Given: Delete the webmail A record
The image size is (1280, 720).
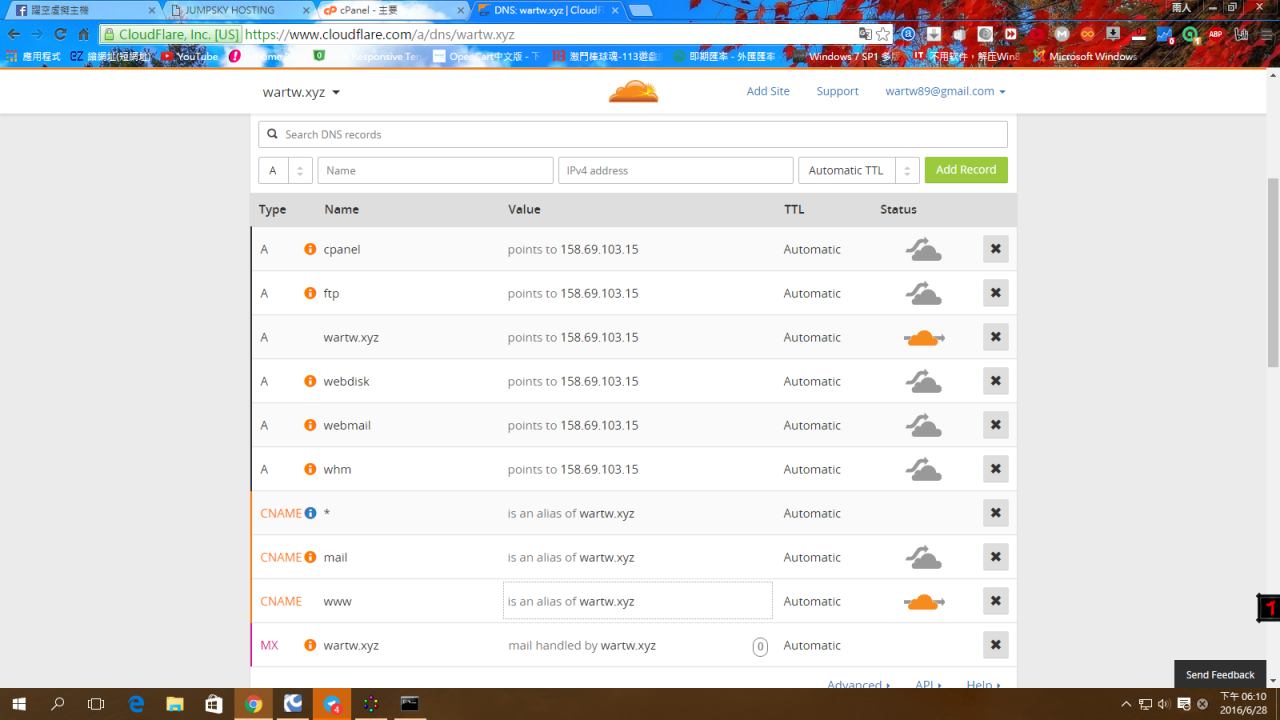Looking at the screenshot, I should pyautogui.click(x=995, y=425).
